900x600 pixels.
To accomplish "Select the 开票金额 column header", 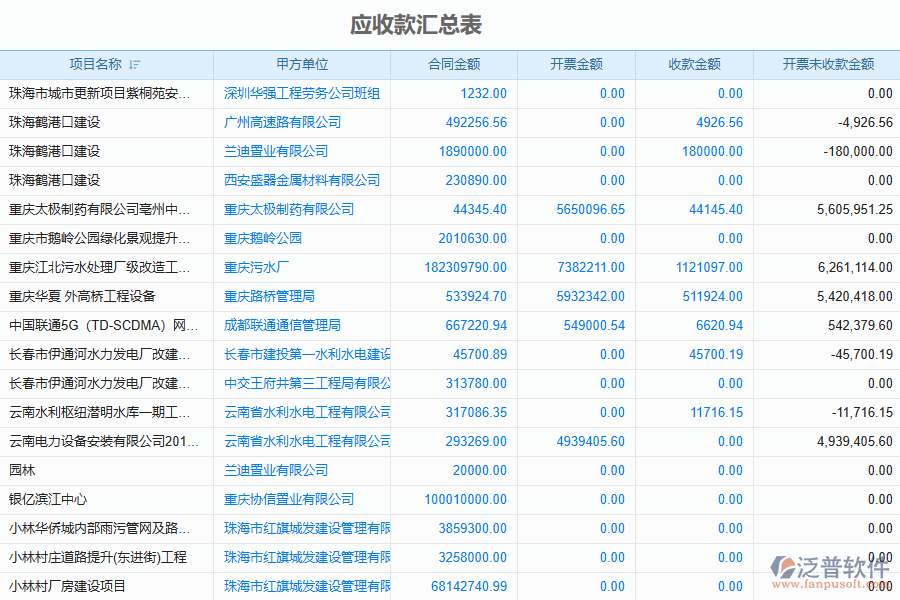I will click(576, 64).
